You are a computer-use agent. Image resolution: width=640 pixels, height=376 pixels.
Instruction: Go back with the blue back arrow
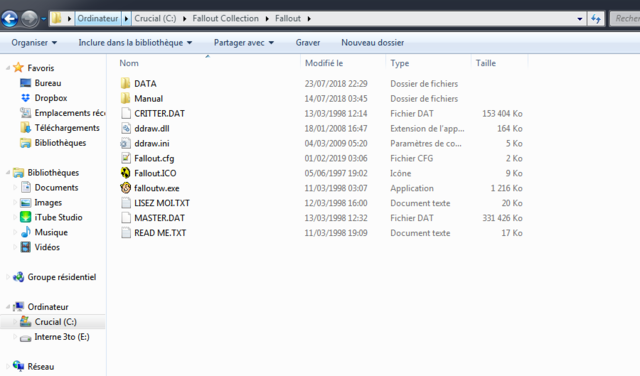pos(10,19)
